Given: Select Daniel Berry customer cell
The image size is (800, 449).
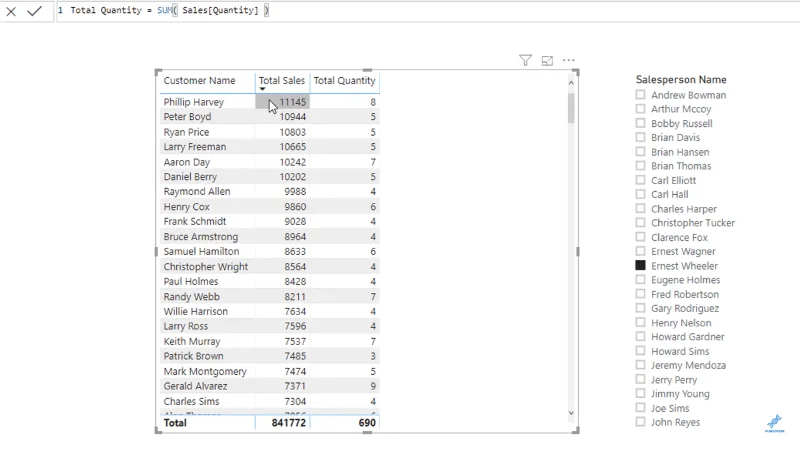Looking at the screenshot, I should click(190, 177).
